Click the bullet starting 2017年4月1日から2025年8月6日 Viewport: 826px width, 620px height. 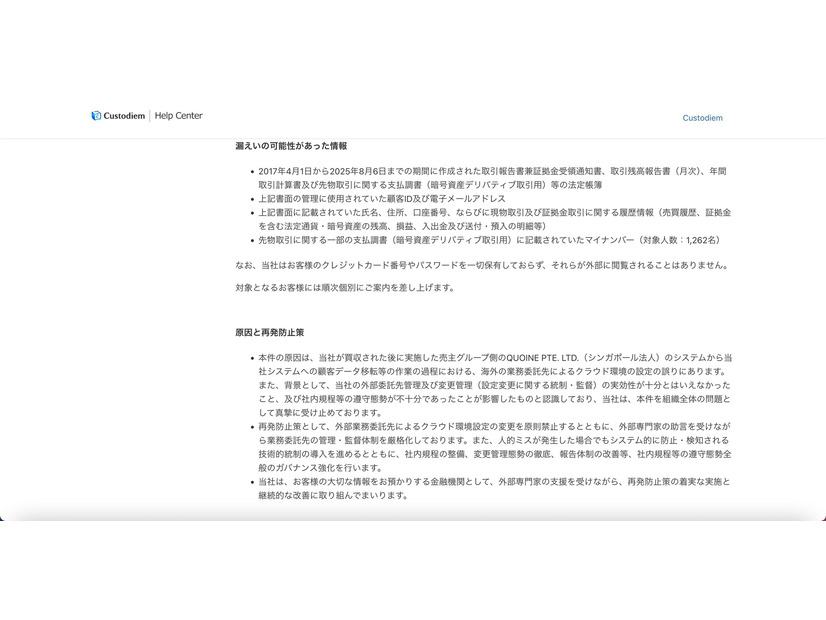493,178
